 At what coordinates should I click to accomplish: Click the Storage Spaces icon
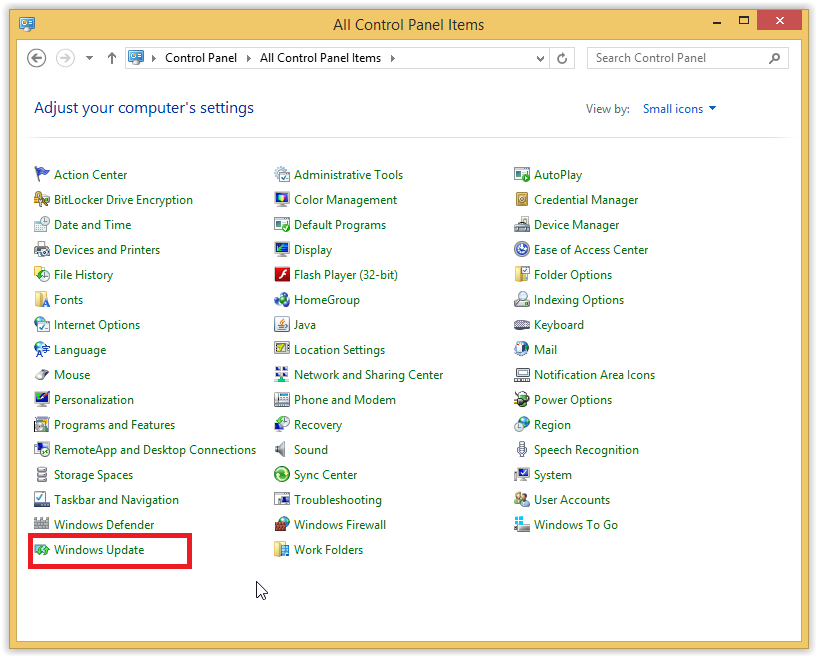click(42, 474)
